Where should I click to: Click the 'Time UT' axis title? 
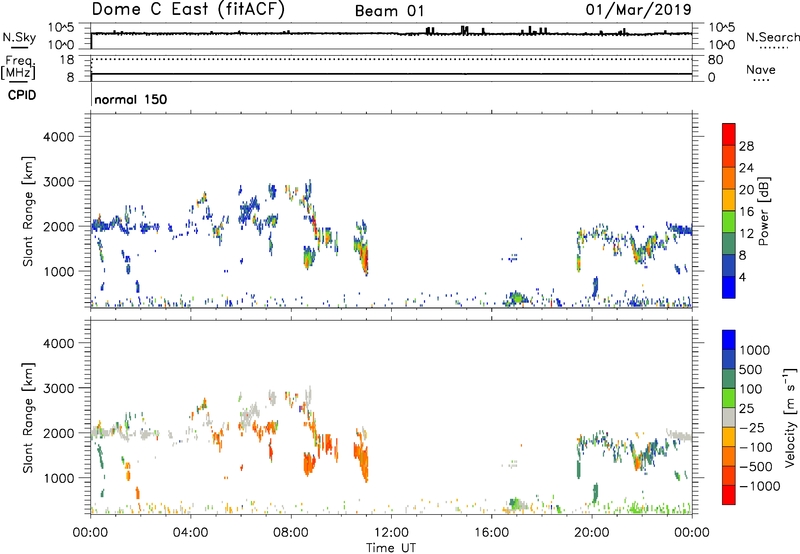click(391, 548)
